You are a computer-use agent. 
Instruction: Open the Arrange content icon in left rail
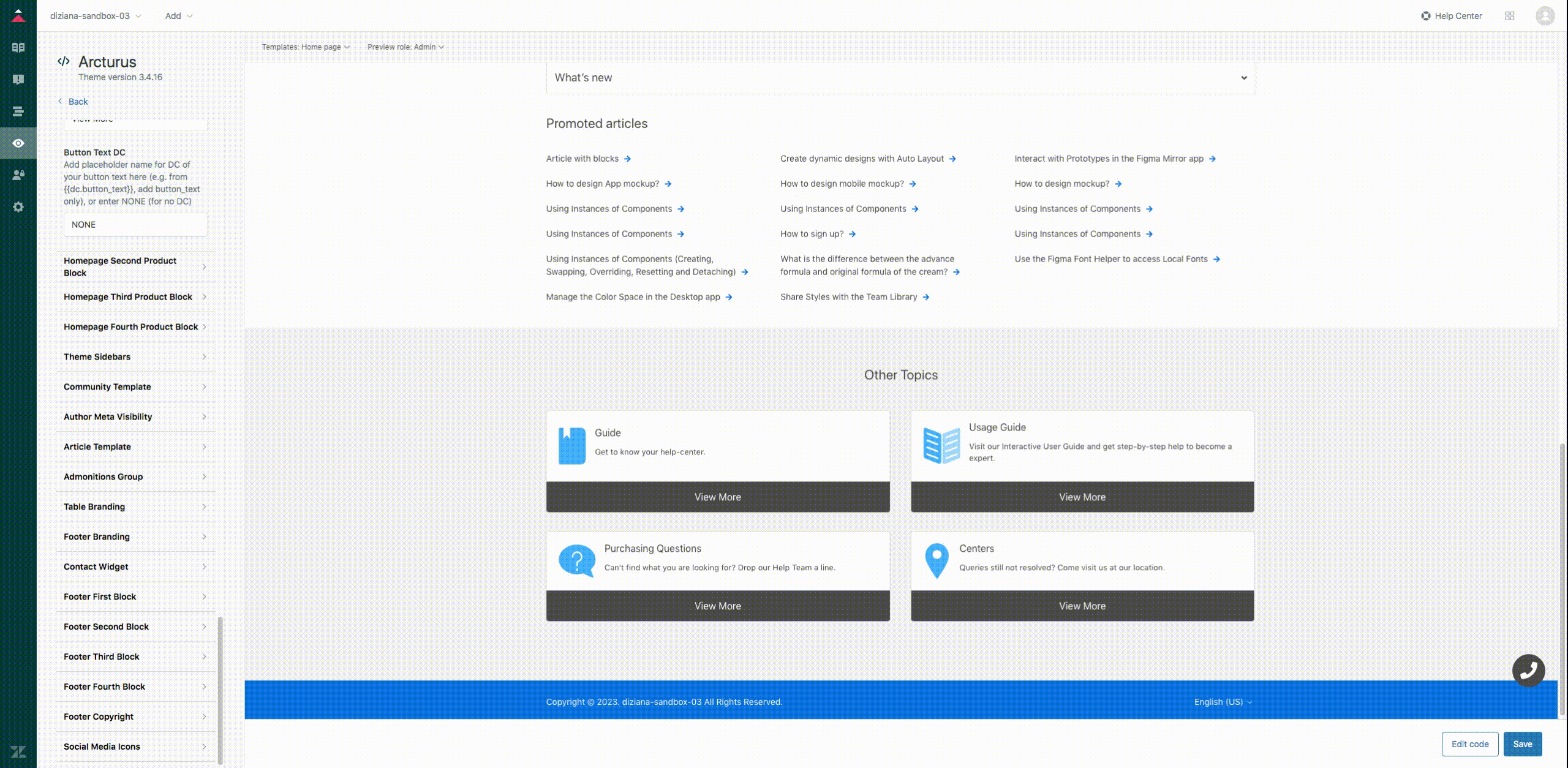(x=18, y=111)
